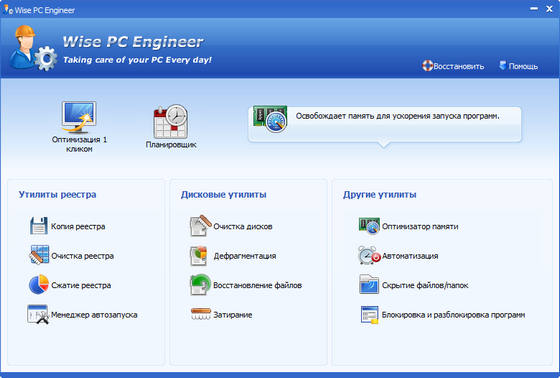Open the Копия реестра utility
Image resolution: width=560 pixels, height=378 pixels.
click(x=78, y=227)
